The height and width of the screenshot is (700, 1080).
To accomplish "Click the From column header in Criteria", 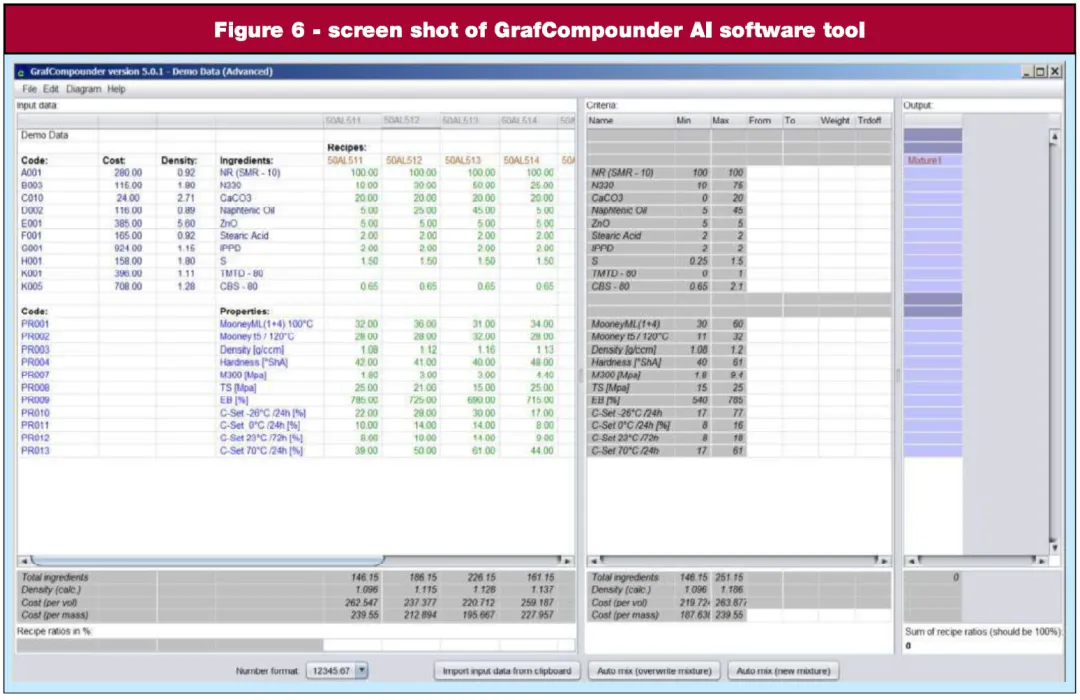I will (764, 121).
